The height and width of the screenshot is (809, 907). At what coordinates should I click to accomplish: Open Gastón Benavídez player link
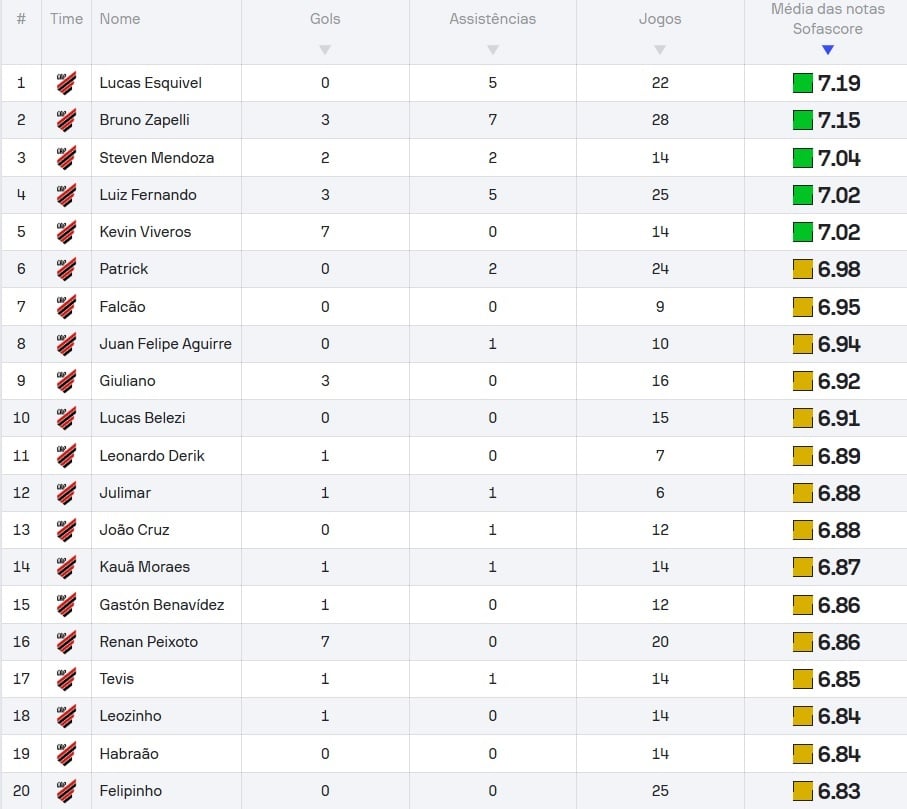pos(161,605)
